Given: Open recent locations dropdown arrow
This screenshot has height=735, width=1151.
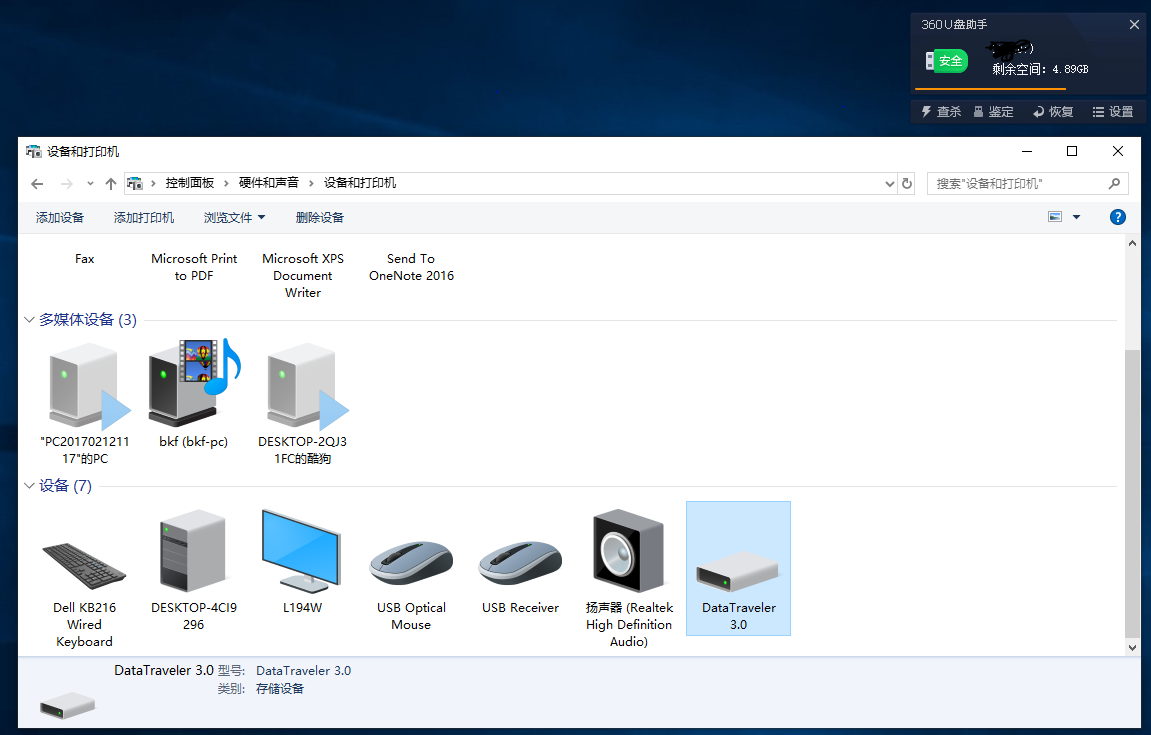Looking at the screenshot, I should [90, 184].
